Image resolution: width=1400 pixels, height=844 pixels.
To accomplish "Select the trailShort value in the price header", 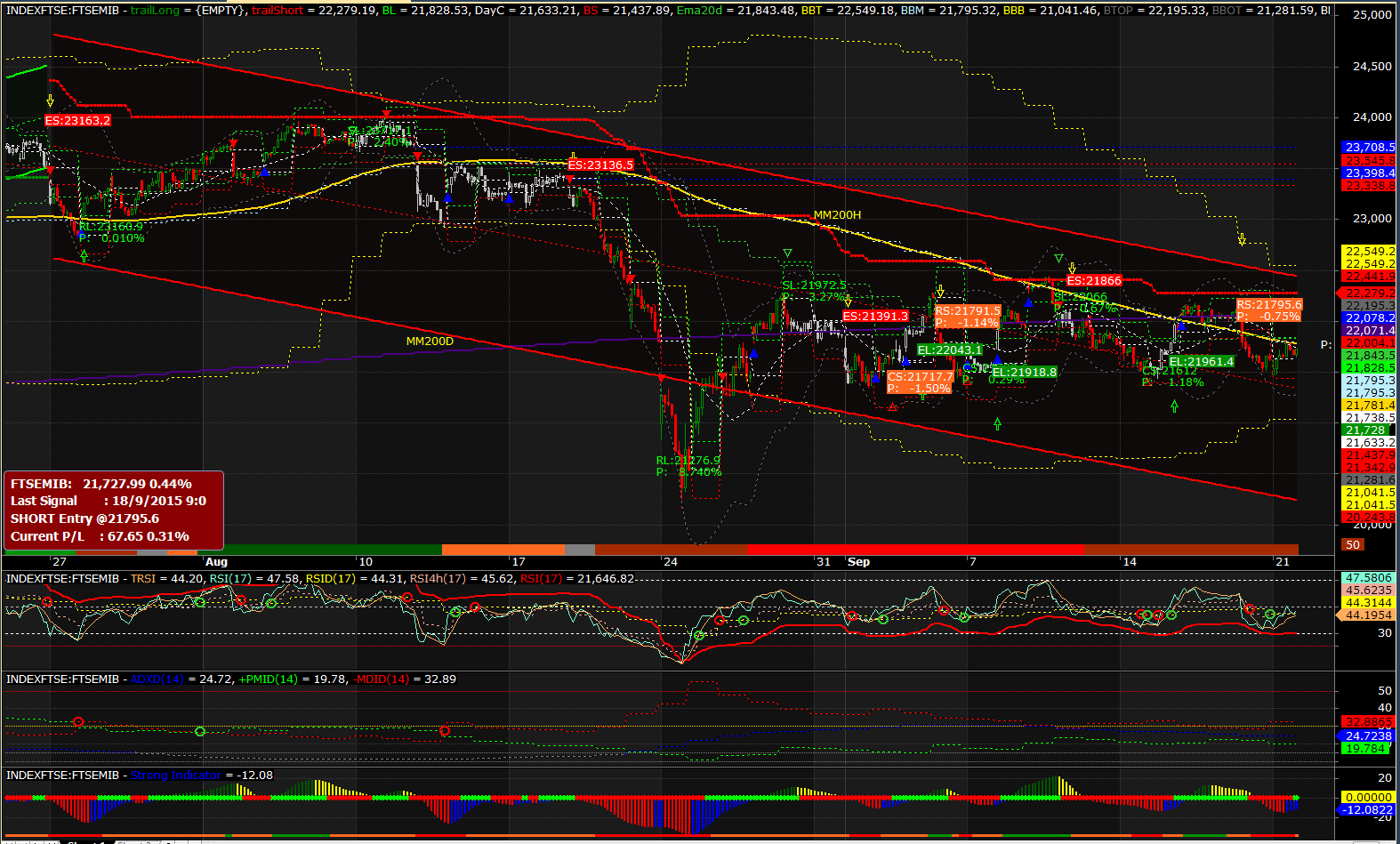I will [313, 10].
